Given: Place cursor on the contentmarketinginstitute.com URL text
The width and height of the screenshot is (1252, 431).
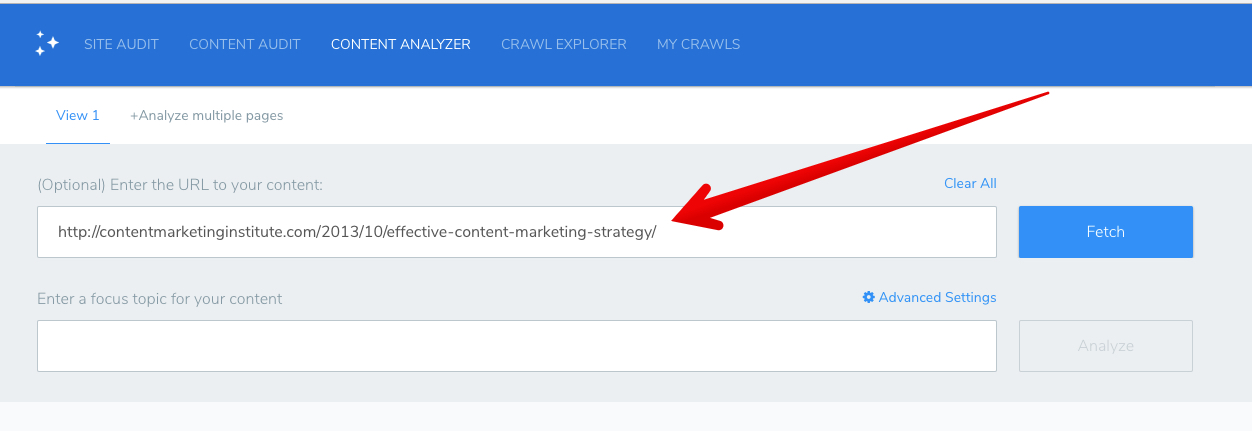Looking at the screenshot, I should click(356, 232).
